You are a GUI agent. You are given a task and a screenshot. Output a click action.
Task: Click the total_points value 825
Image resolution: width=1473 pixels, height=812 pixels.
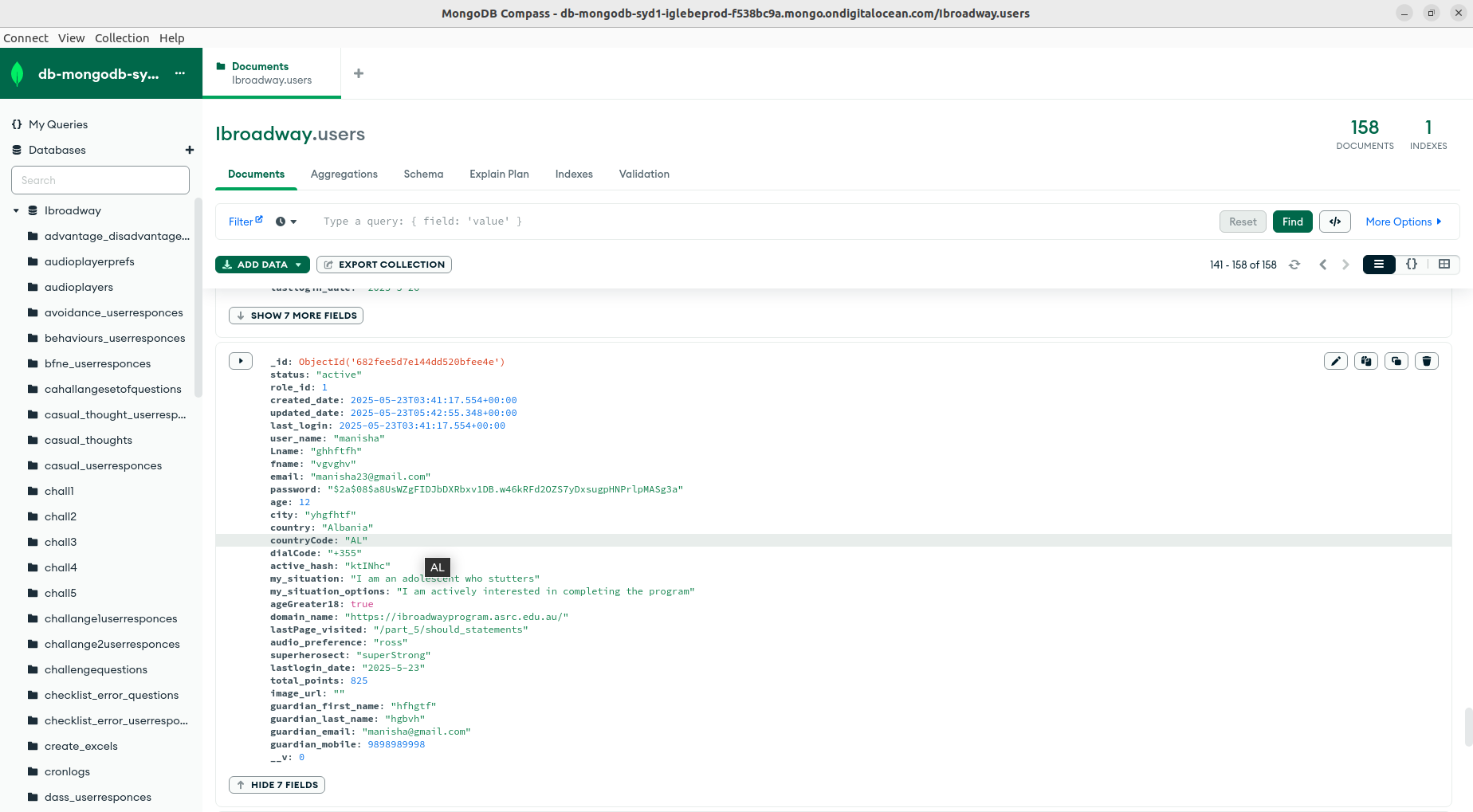(359, 681)
